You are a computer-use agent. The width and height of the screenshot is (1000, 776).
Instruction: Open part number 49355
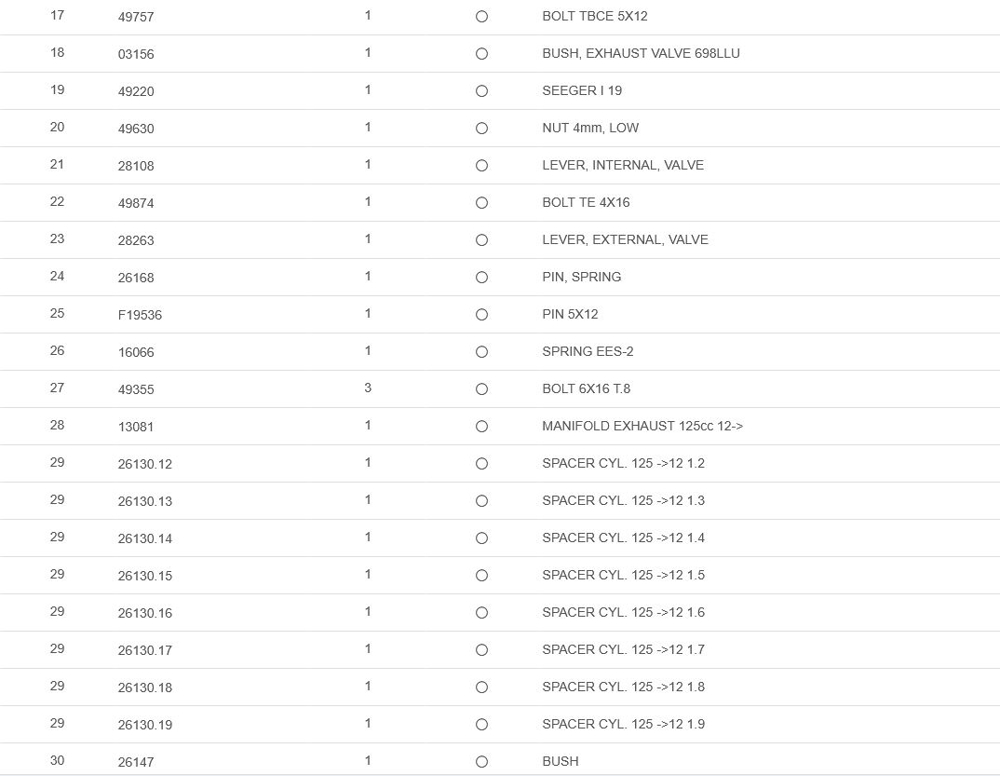tap(136, 390)
